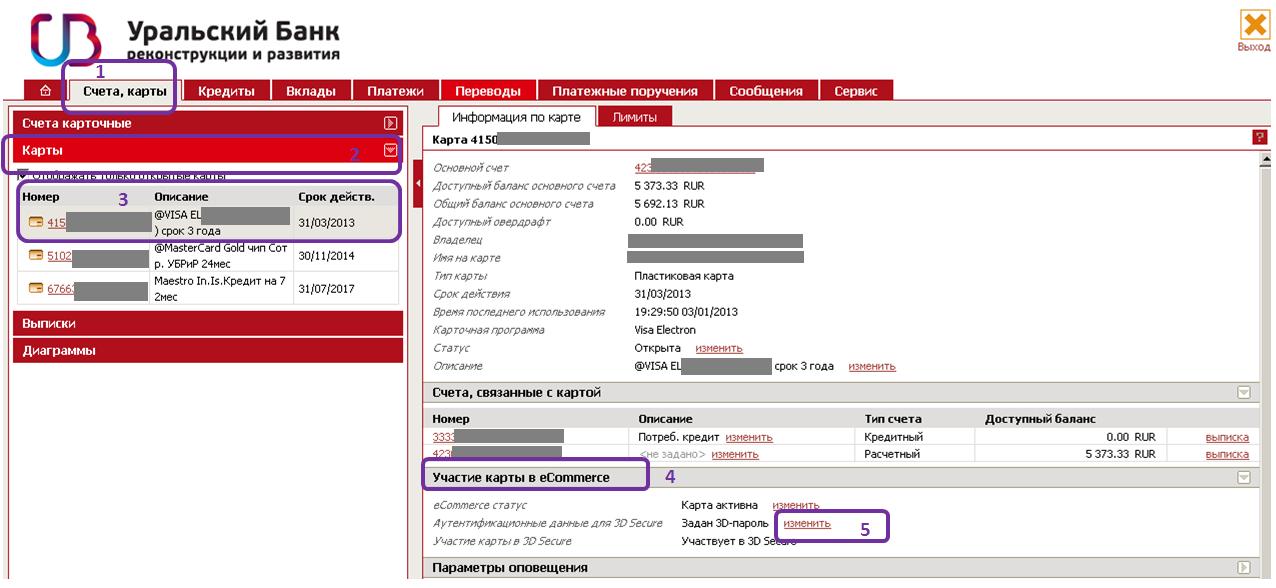Open the Выписки panel header
Viewport: 1276px width, 588px height.
point(207,324)
